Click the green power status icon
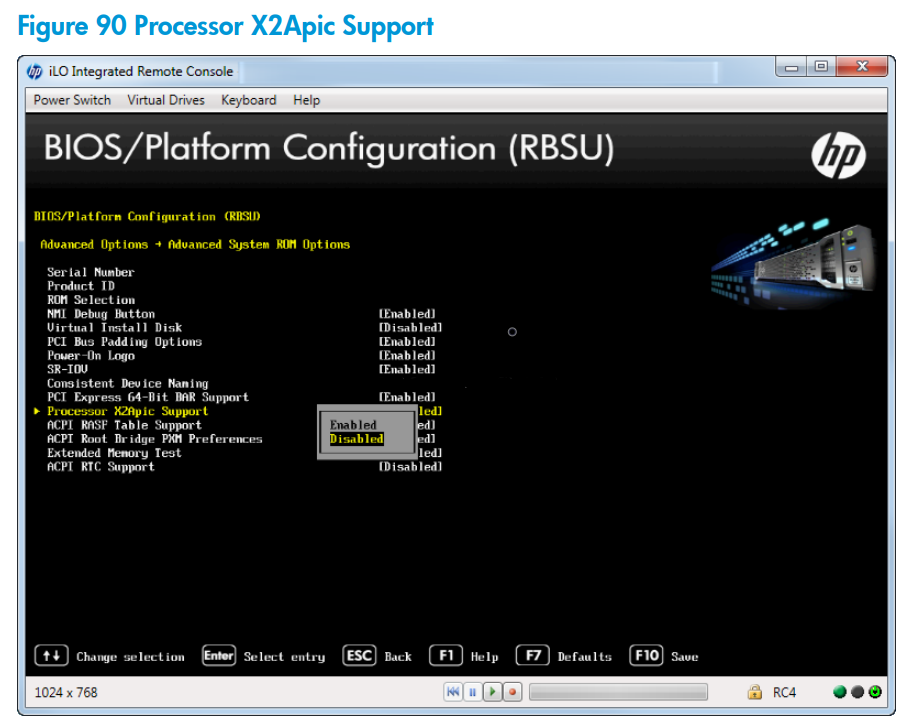Image resolution: width=910 pixels, height=727 pixels. click(875, 692)
